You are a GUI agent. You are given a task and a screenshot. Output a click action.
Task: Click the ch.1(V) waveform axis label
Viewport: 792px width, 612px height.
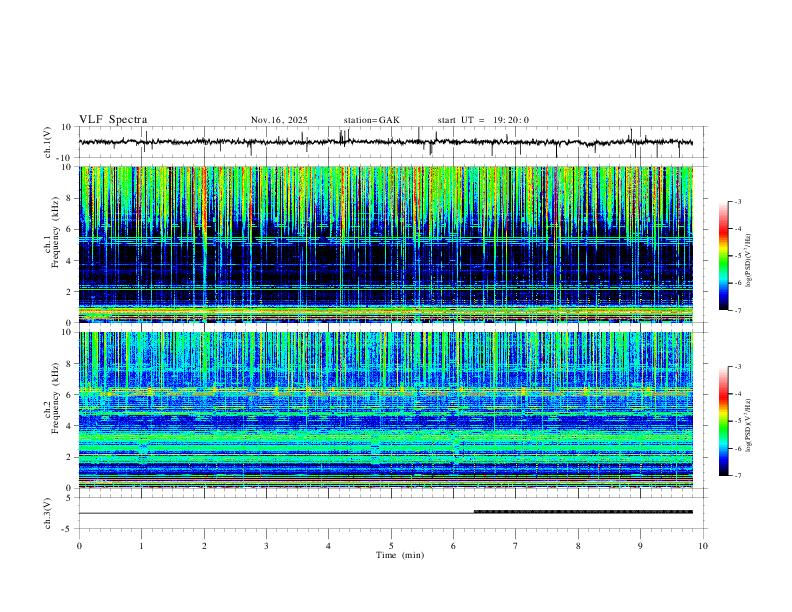[x=48, y=142]
